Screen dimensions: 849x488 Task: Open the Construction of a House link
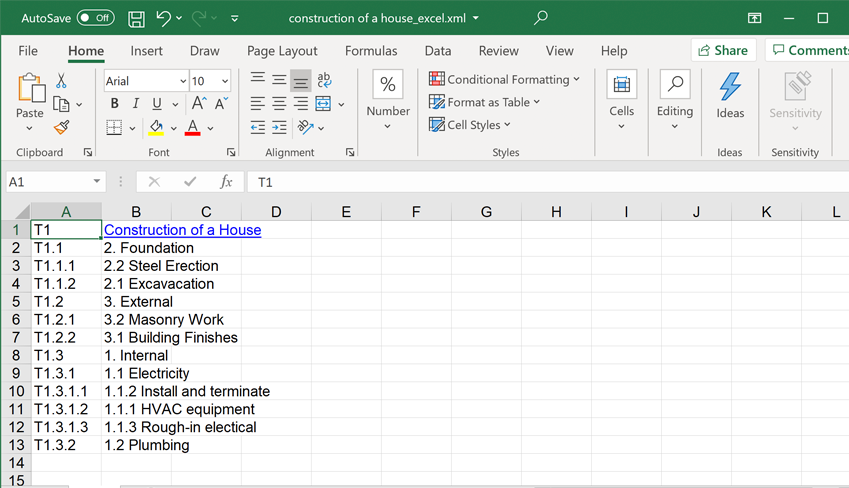tap(182, 230)
